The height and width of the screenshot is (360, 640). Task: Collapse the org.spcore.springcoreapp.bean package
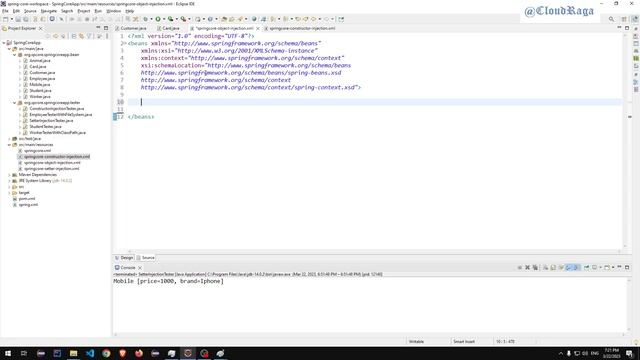click(x=15, y=55)
